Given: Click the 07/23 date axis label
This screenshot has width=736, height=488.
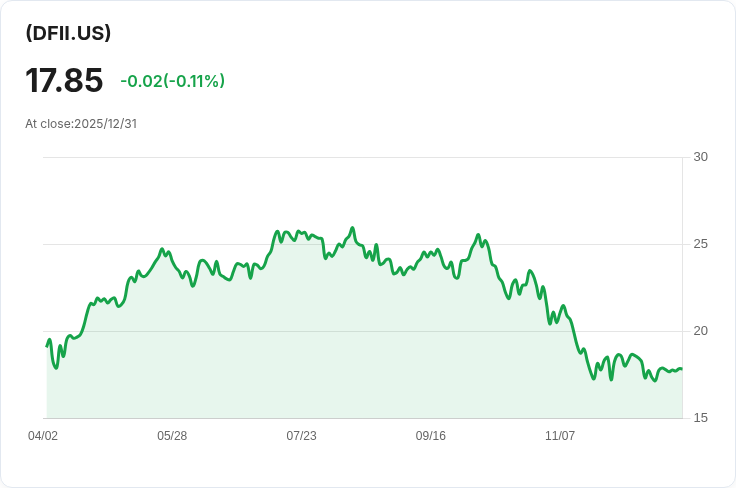Looking at the screenshot, I should [301, 436].
